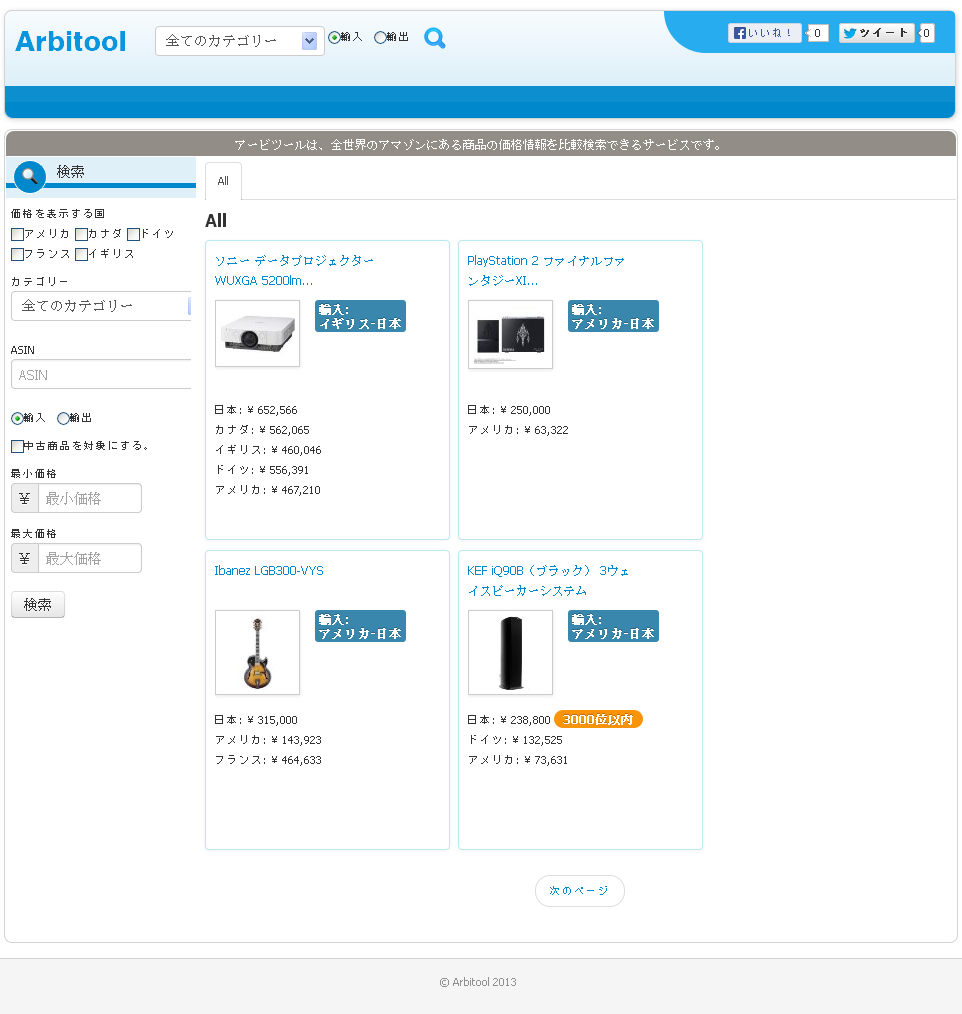Open the header category dropdown
The image size is (962, 1014).
239,41
